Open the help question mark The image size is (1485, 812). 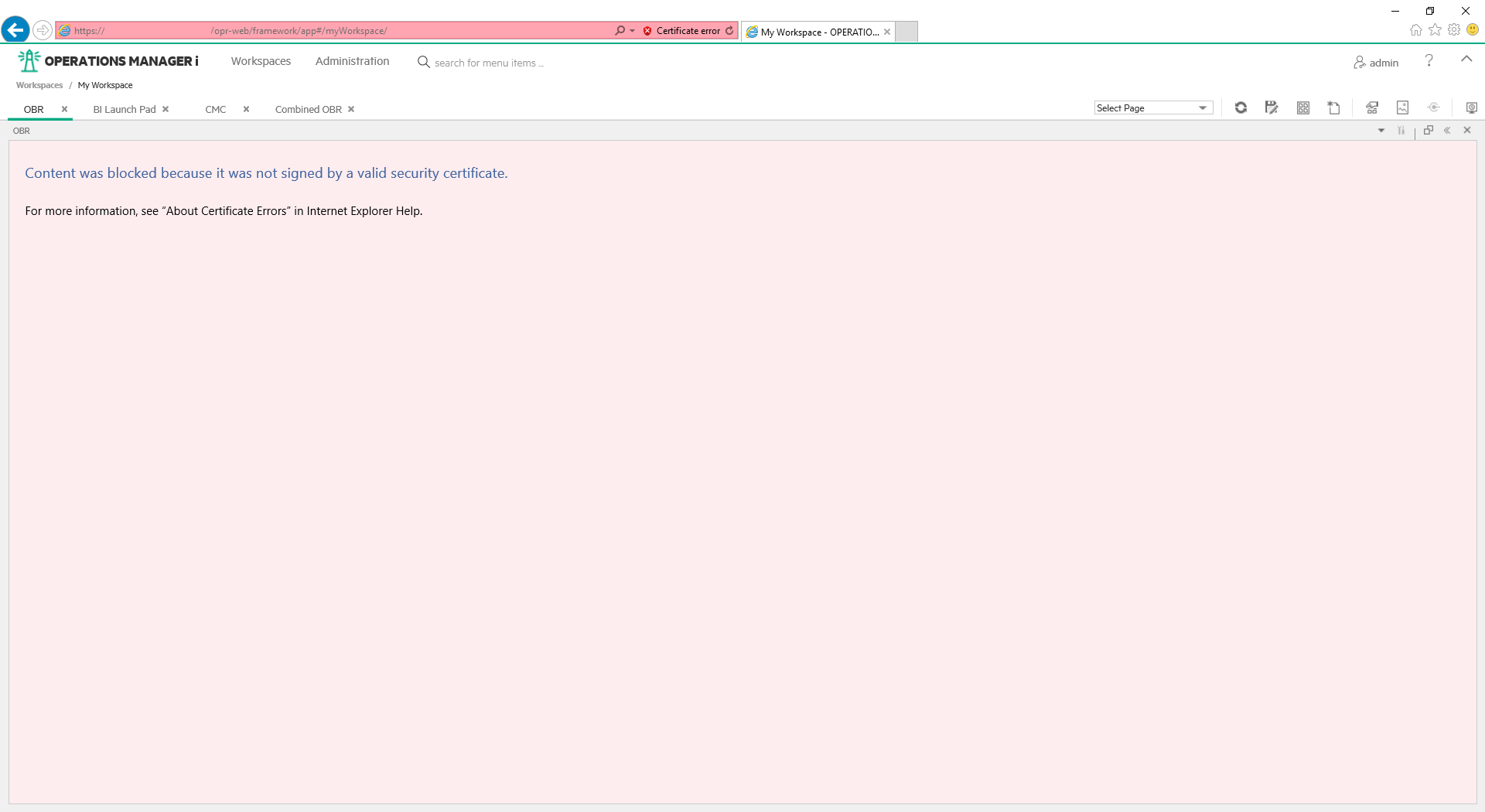(x=1429, y=61)
